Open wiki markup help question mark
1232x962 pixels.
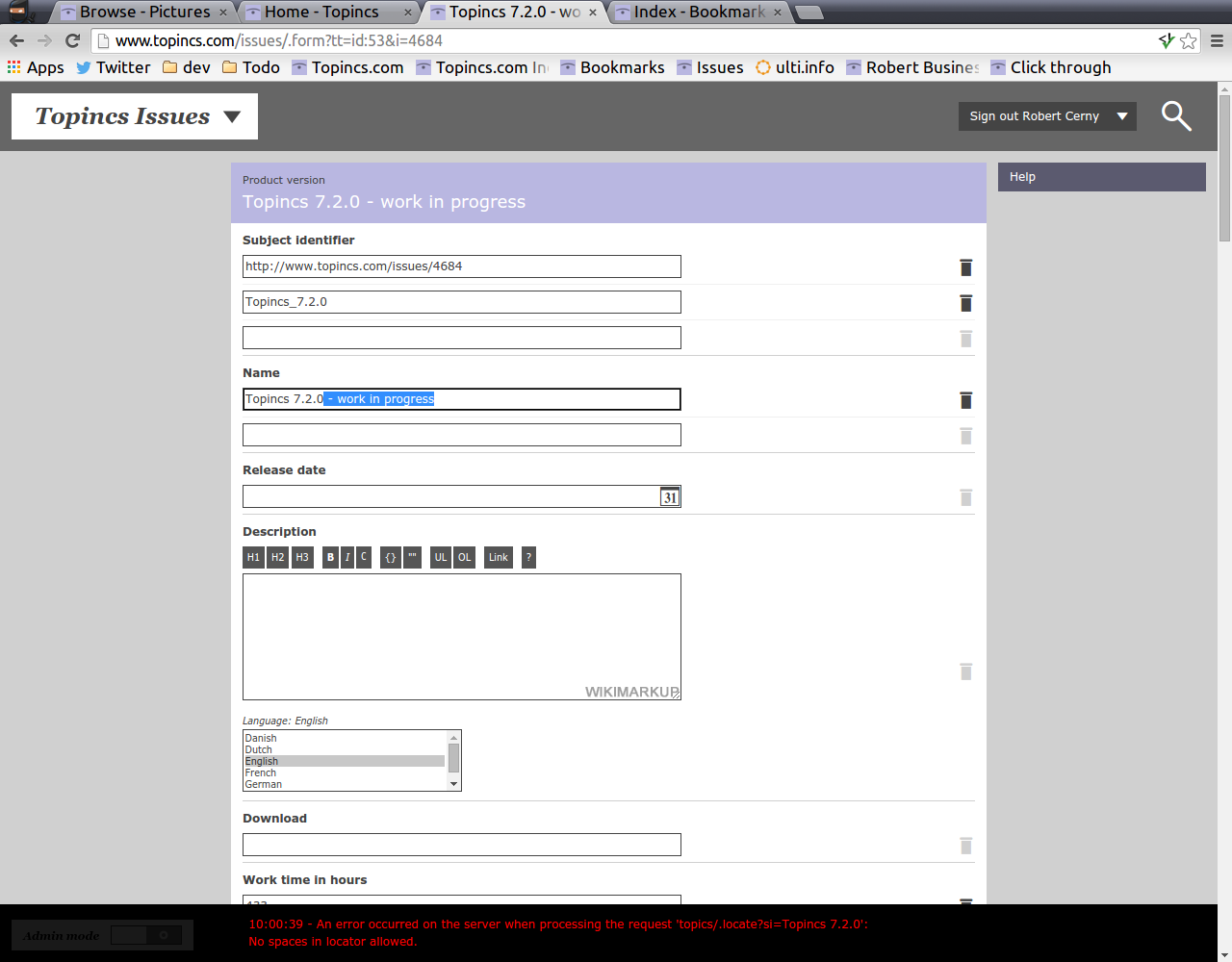pyautogui.click(x=528, y=557)
